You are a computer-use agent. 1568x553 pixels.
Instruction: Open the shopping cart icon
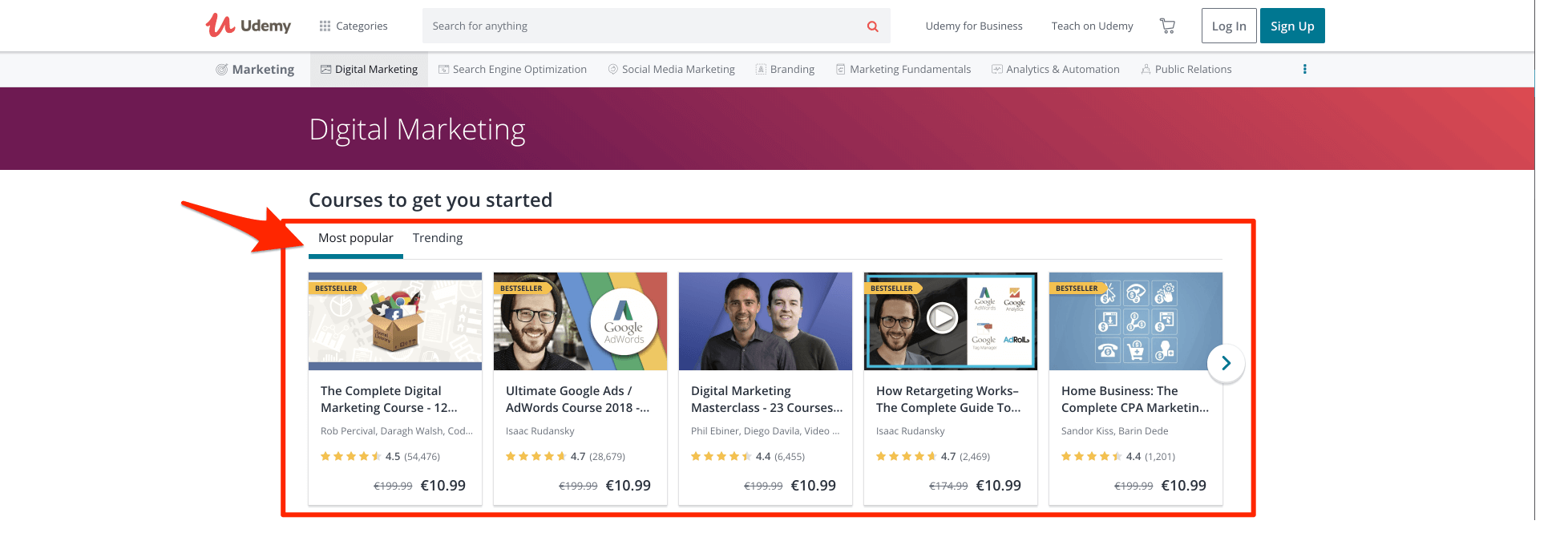tap(1167, 26)
